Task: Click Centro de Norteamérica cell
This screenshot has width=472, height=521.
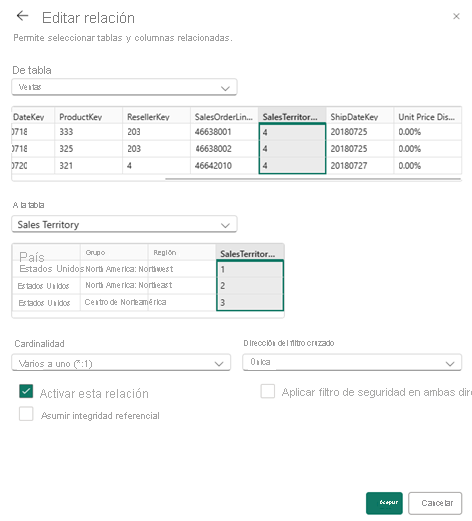Action: (125, 302)
